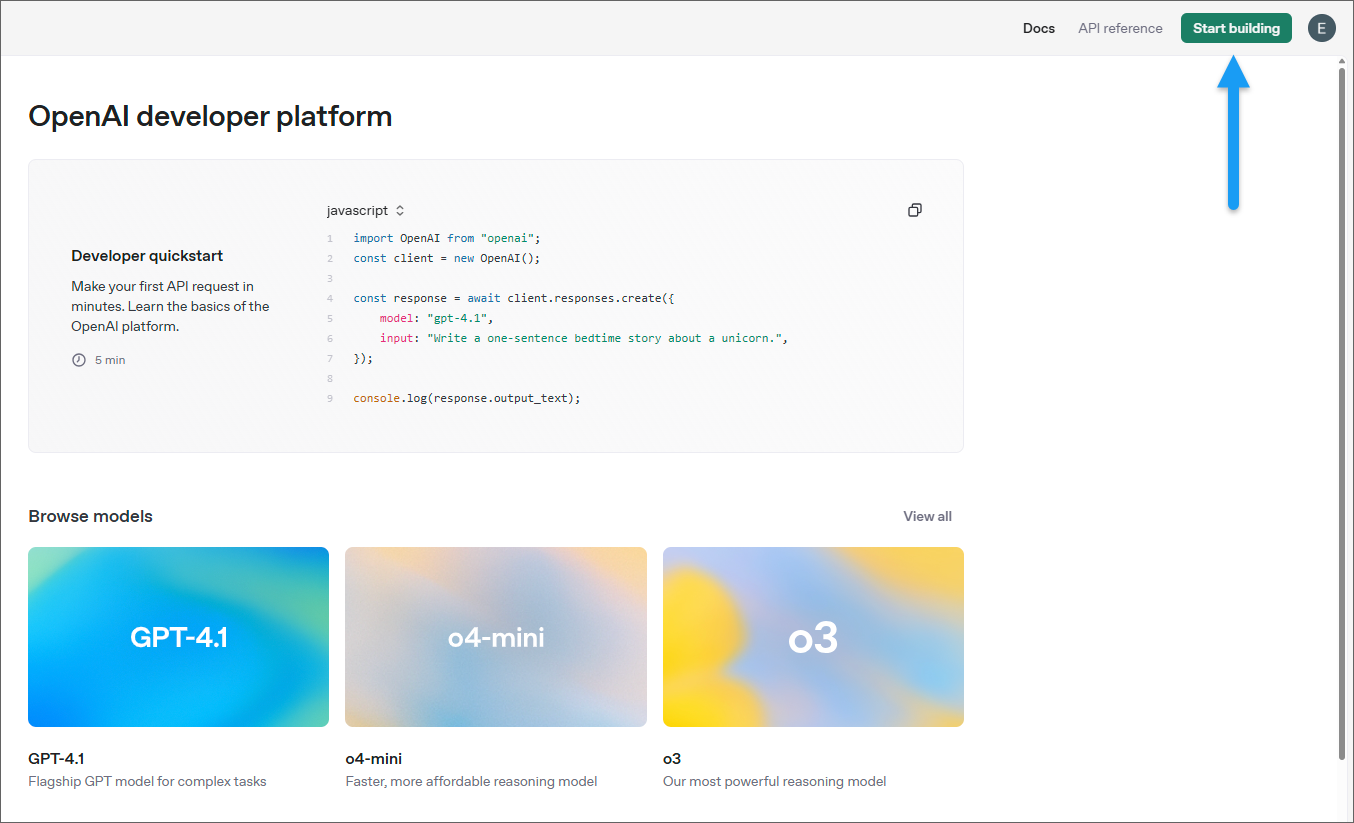The width and height of the screenshot is (1354, 823).
Task: Click the clock icon beside 5 min
Action: [79, 360]
